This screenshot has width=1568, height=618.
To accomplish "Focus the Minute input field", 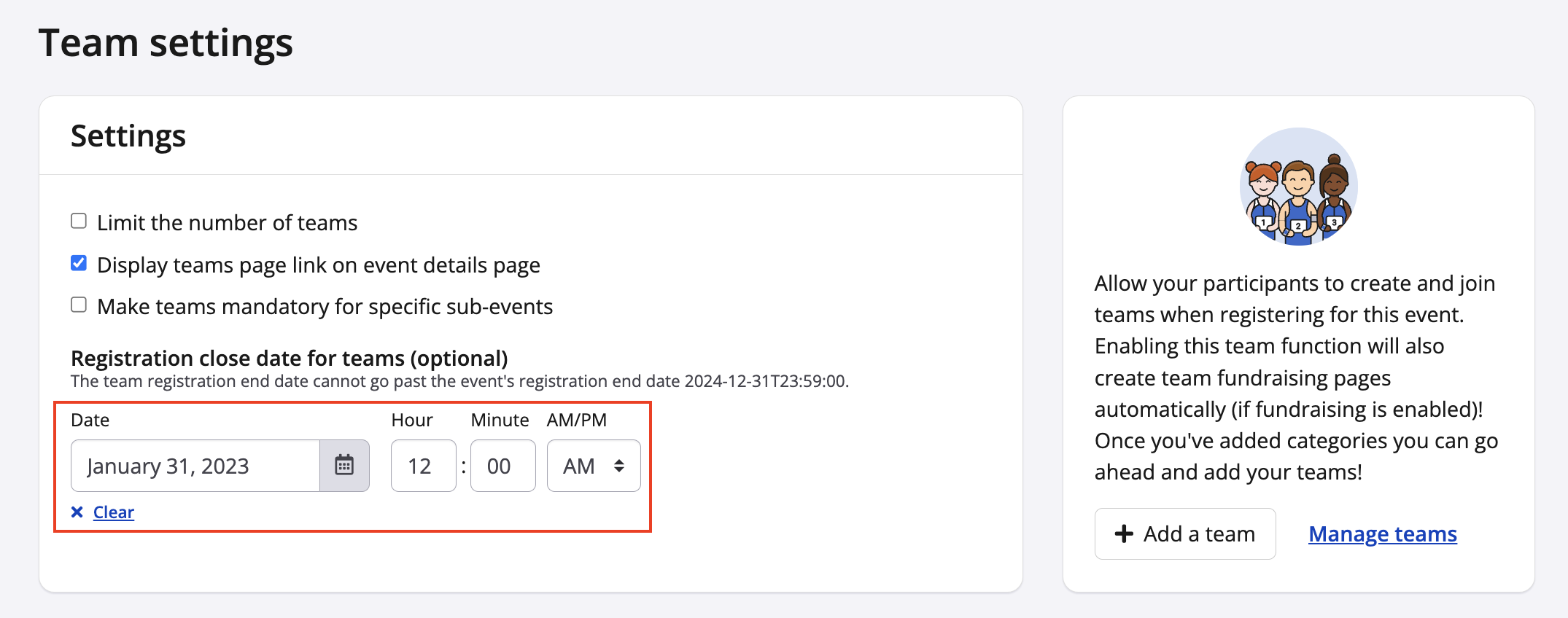I will (x=502, y=466).
